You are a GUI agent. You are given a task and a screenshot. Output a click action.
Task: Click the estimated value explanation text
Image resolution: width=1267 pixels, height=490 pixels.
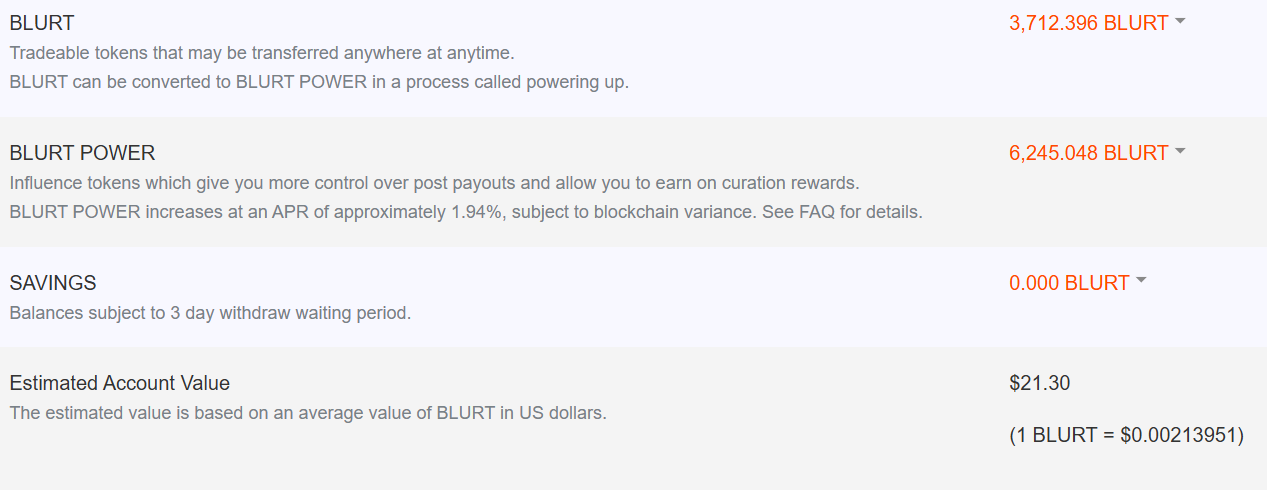click(x=308, y=413)
